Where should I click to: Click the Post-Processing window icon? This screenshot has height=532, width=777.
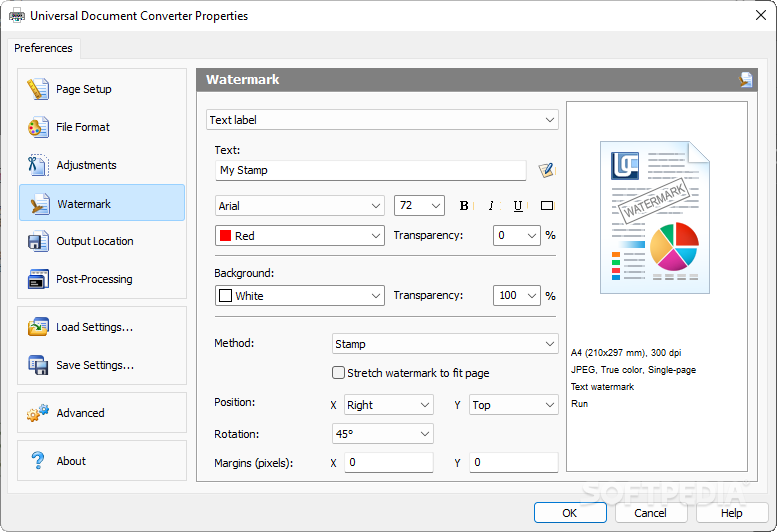click(38, 279)
